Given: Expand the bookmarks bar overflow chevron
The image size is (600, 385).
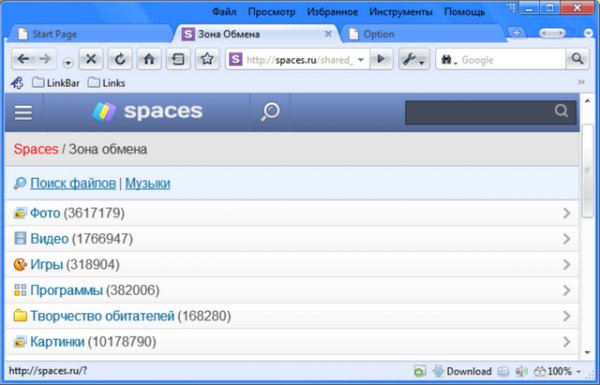Looking at the screenshot, I should point(581,82).
